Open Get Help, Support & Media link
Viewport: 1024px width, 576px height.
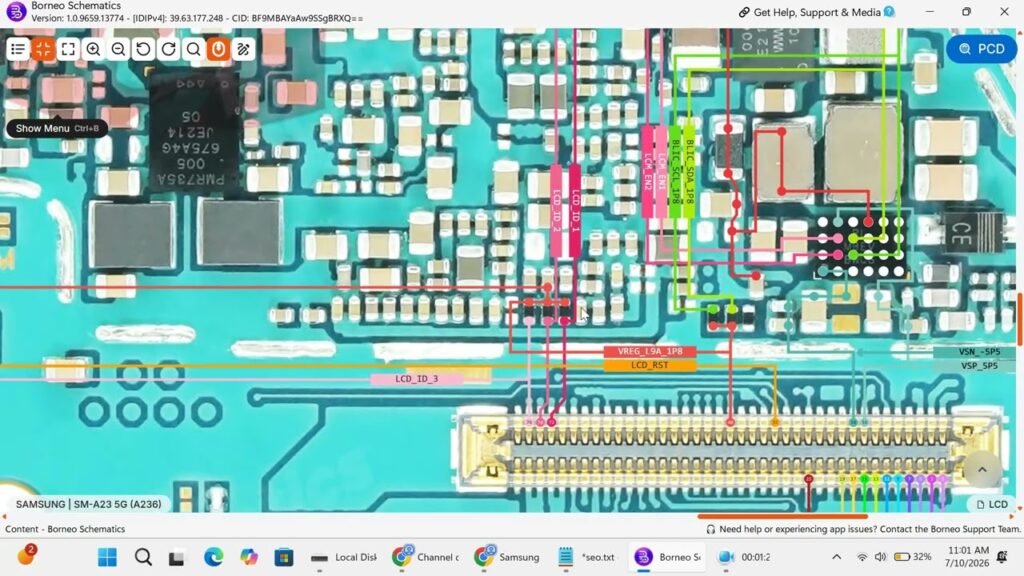(x=816, y=12)
